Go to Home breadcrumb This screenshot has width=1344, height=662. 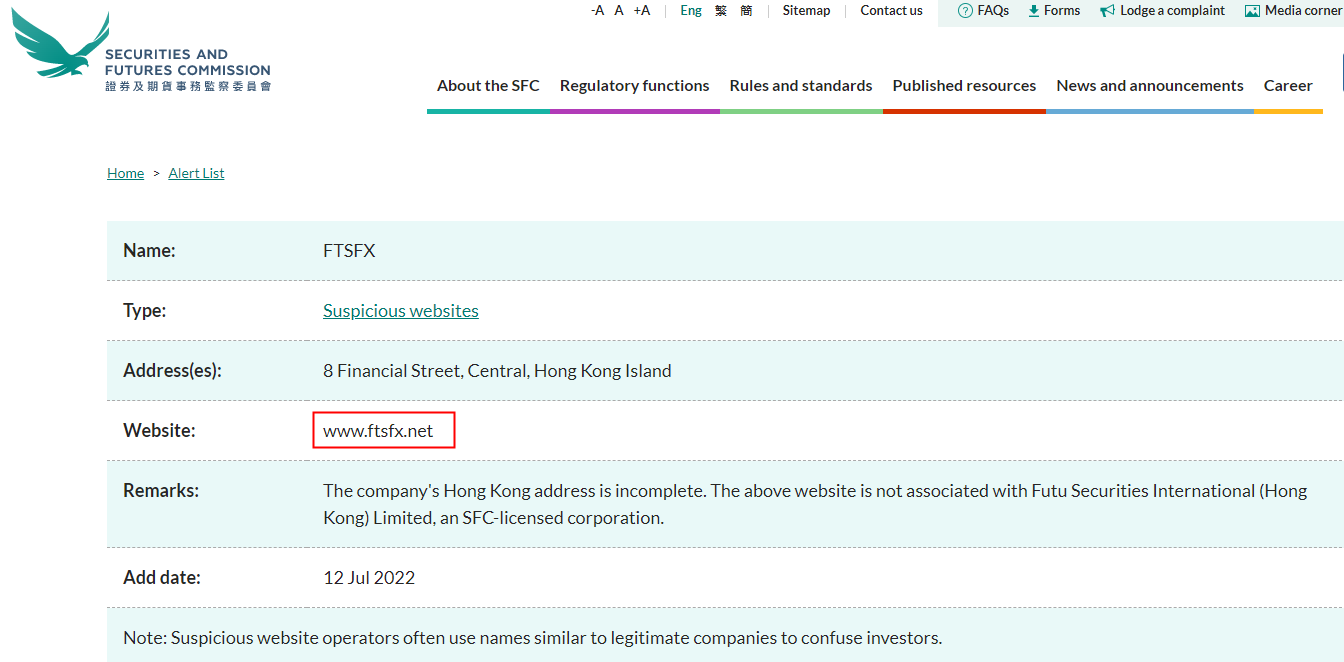126,173
